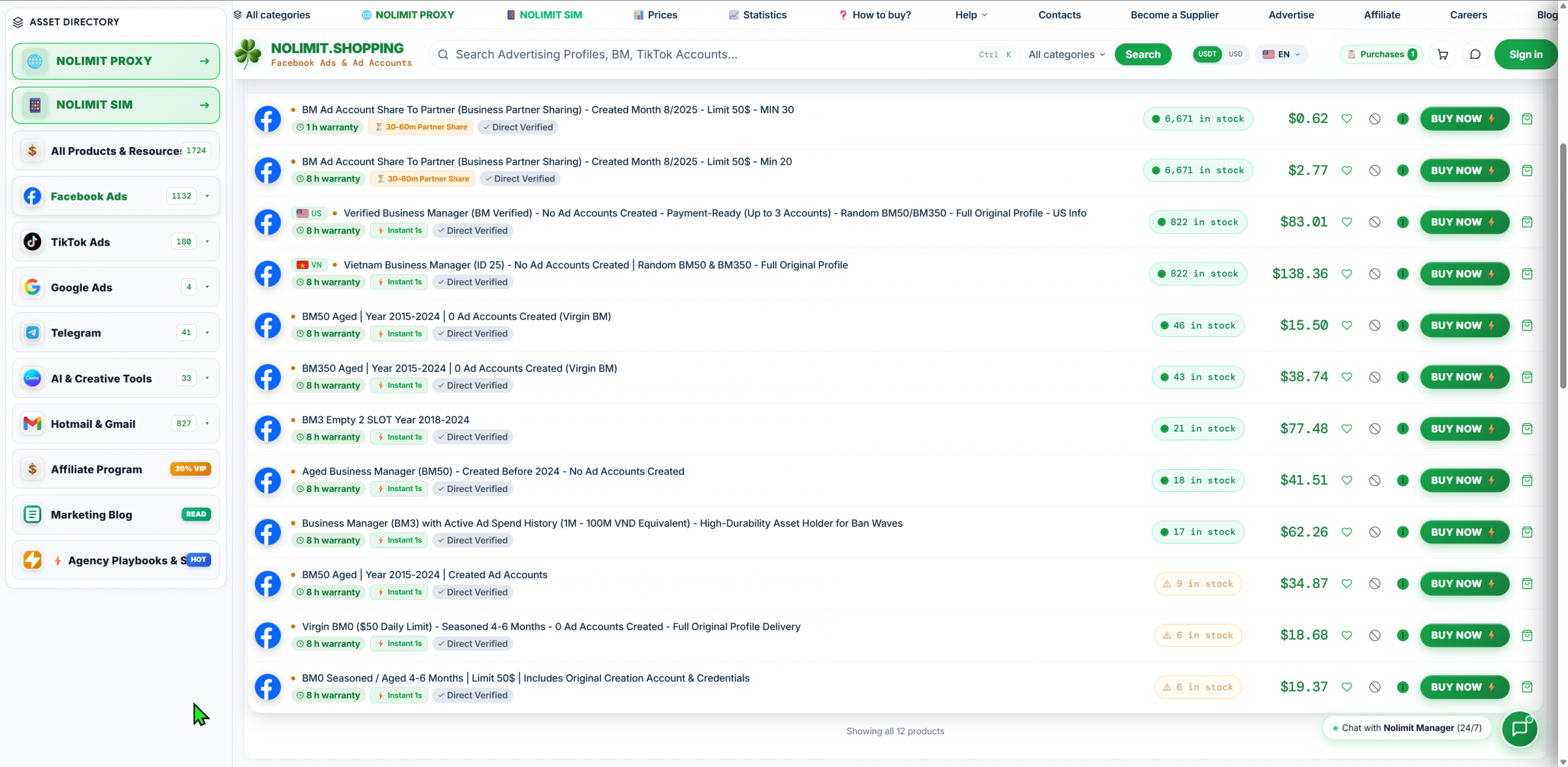Favorite the BM3 Empty 2 SLOT product
1568x767 pixels.
point(1347,429)
